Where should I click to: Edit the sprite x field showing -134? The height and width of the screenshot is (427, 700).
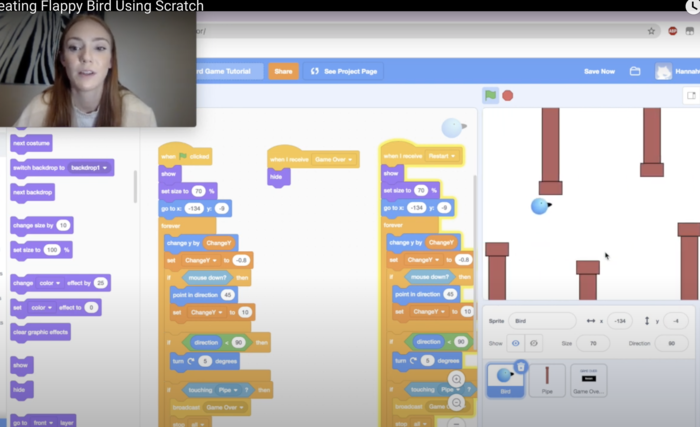pos(619,321)
